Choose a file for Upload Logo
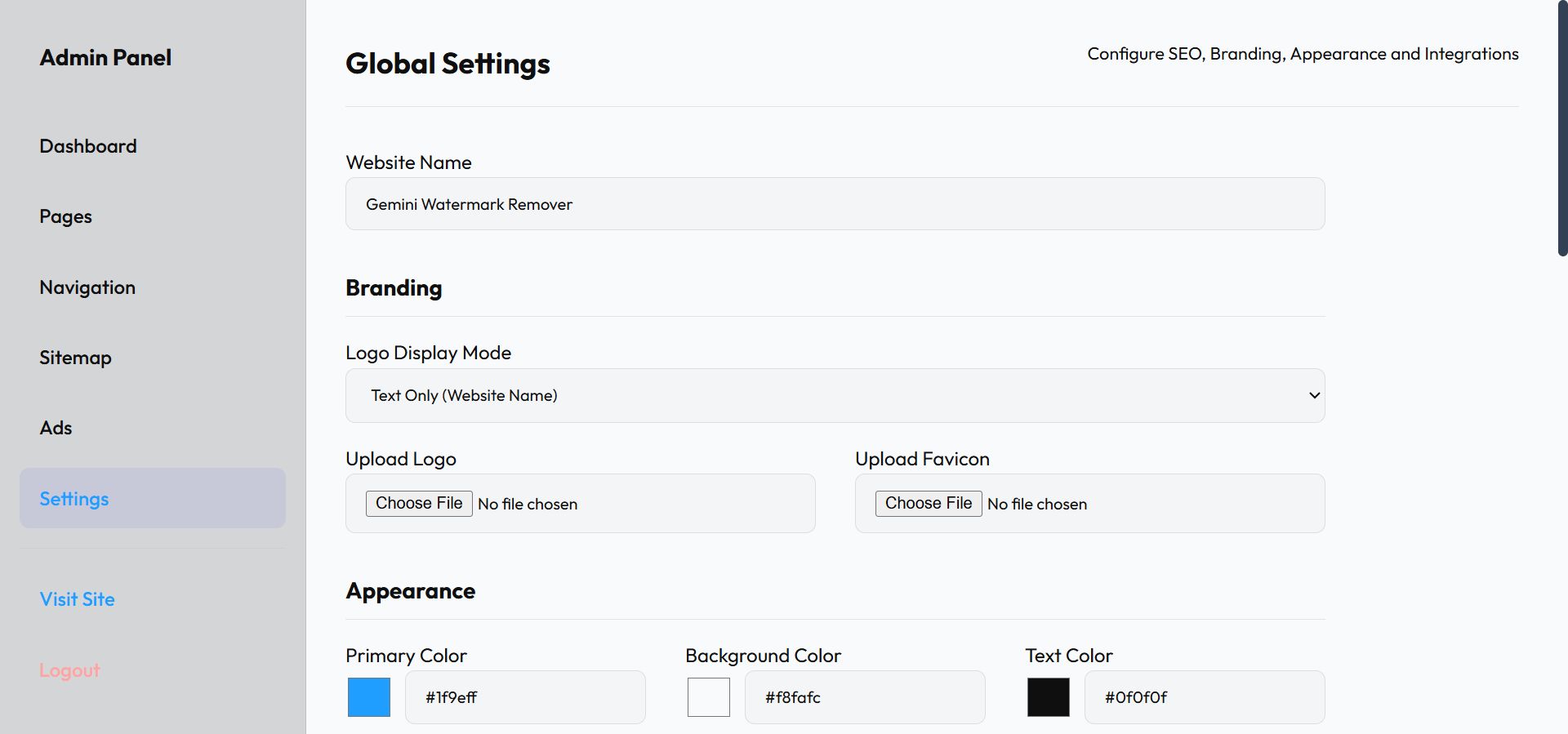Image resolution: width=1568 pixels, height=734 pixels. tap(419, 504)
